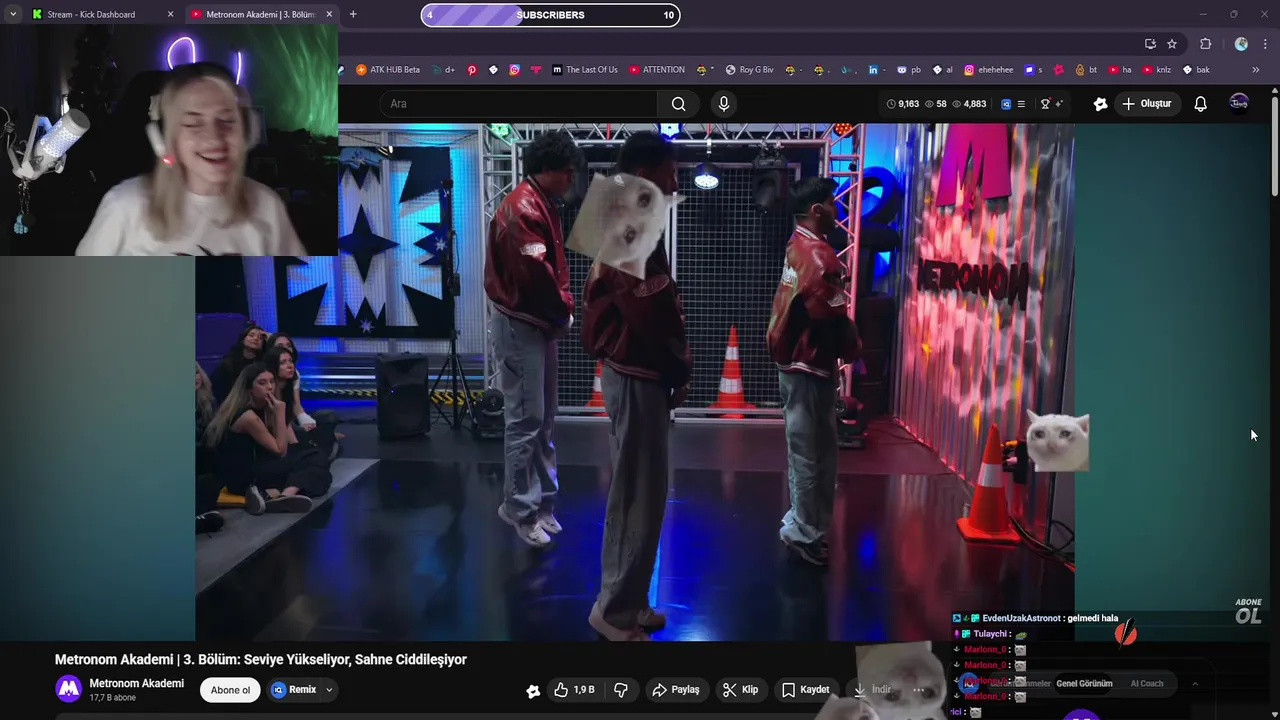Image resolution: width=1280 pixels, height=720 pixels.
Task: Click the SUBSCRIBERS goal progress bar
Action: 551,15
